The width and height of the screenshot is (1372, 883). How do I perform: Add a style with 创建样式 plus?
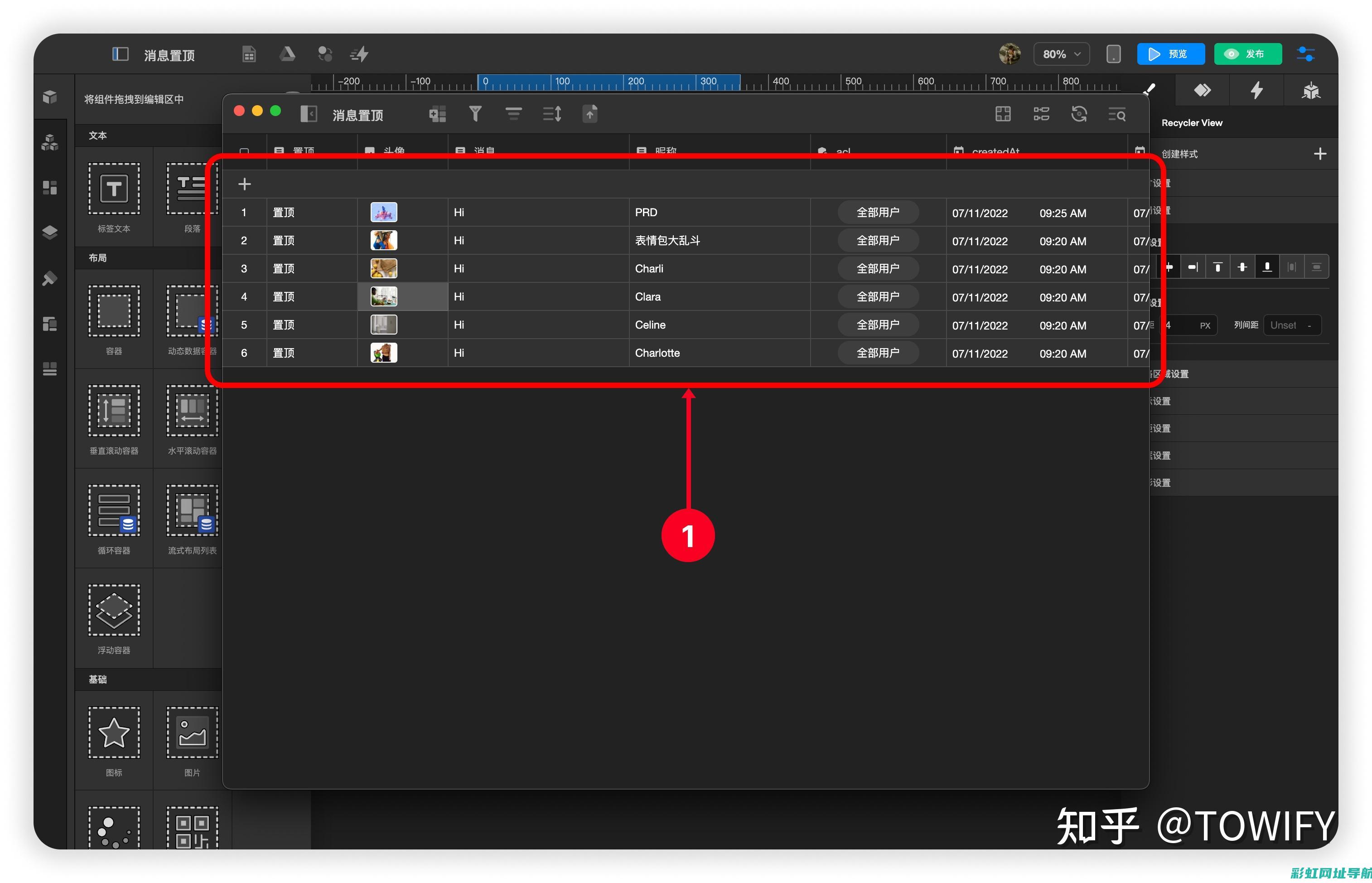1320,154
